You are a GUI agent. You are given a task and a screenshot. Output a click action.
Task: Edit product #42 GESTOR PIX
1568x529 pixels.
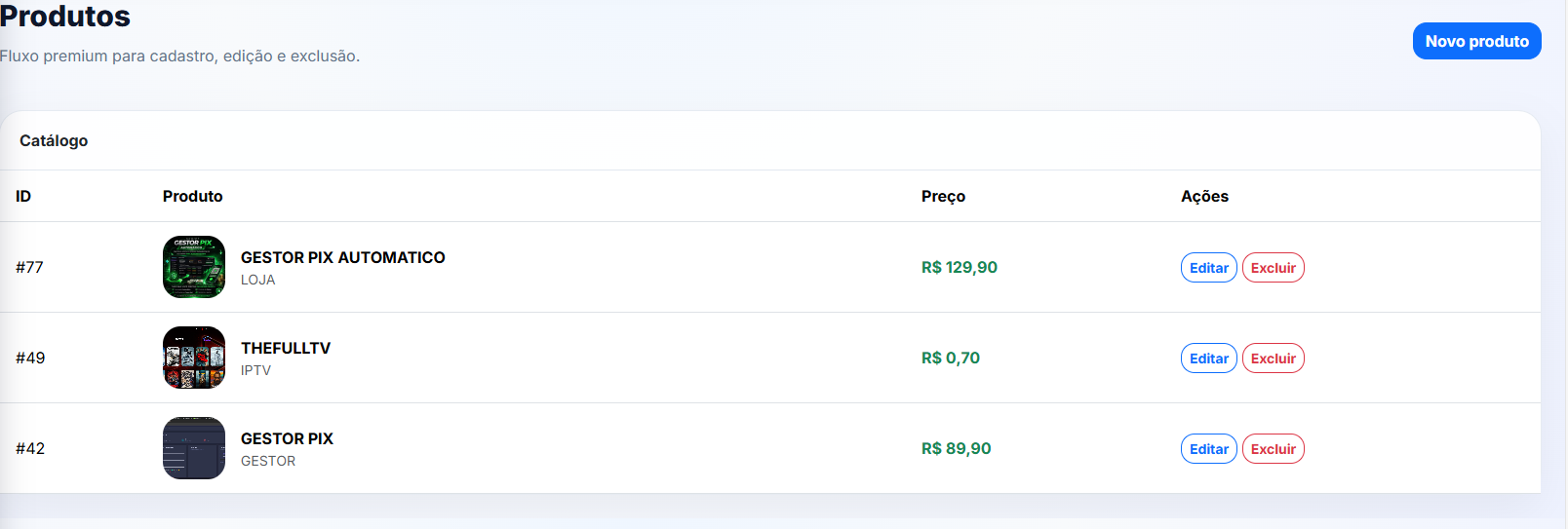click(x=1208, y=449)
